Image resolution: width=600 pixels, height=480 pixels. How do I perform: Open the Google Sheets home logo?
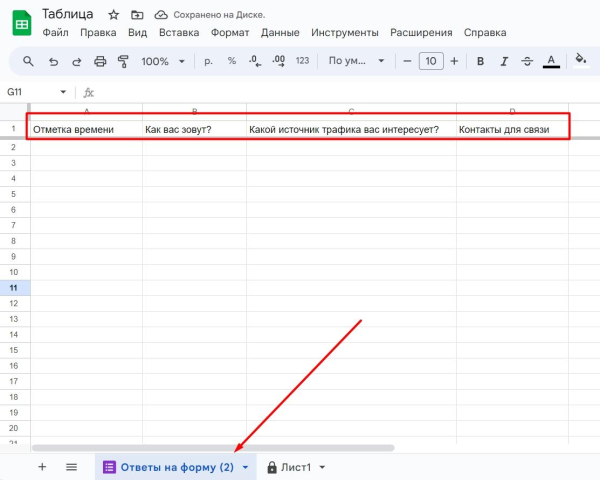point(21,23)
